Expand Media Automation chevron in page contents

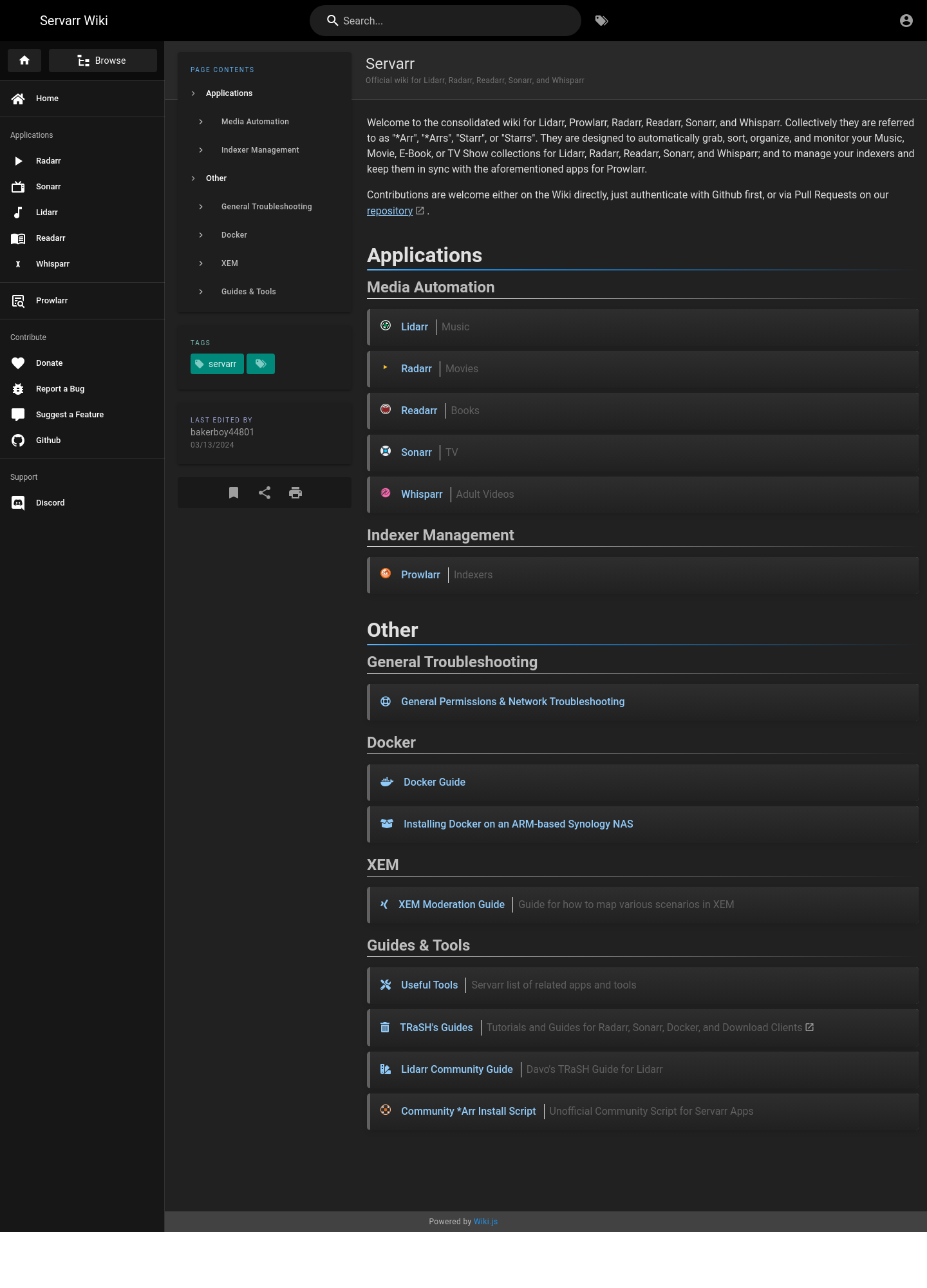[x=201, y=122]
